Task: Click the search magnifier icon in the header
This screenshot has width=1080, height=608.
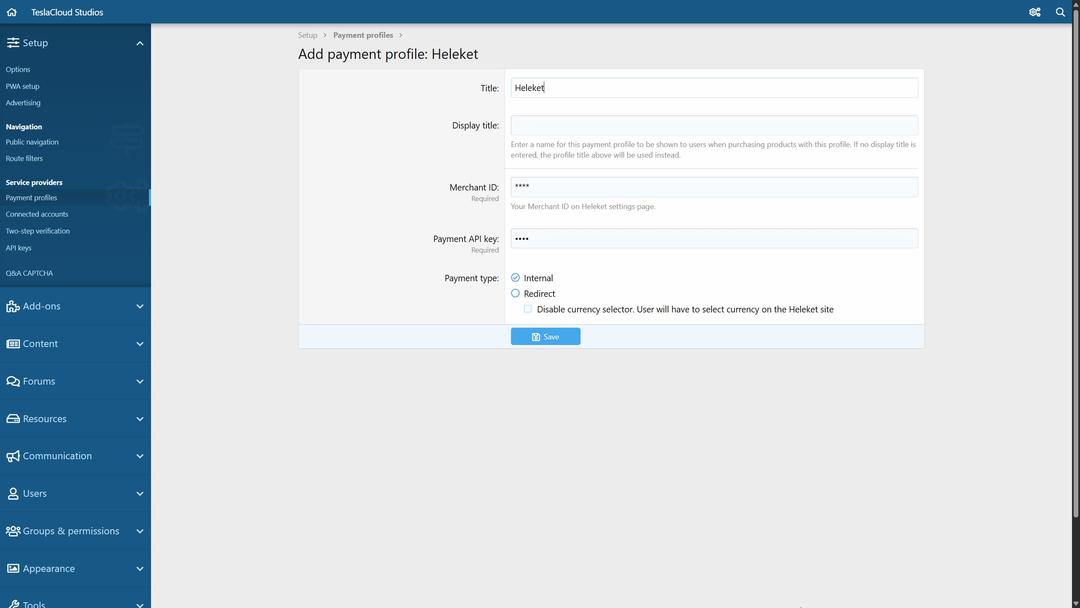Action: 1059,11
